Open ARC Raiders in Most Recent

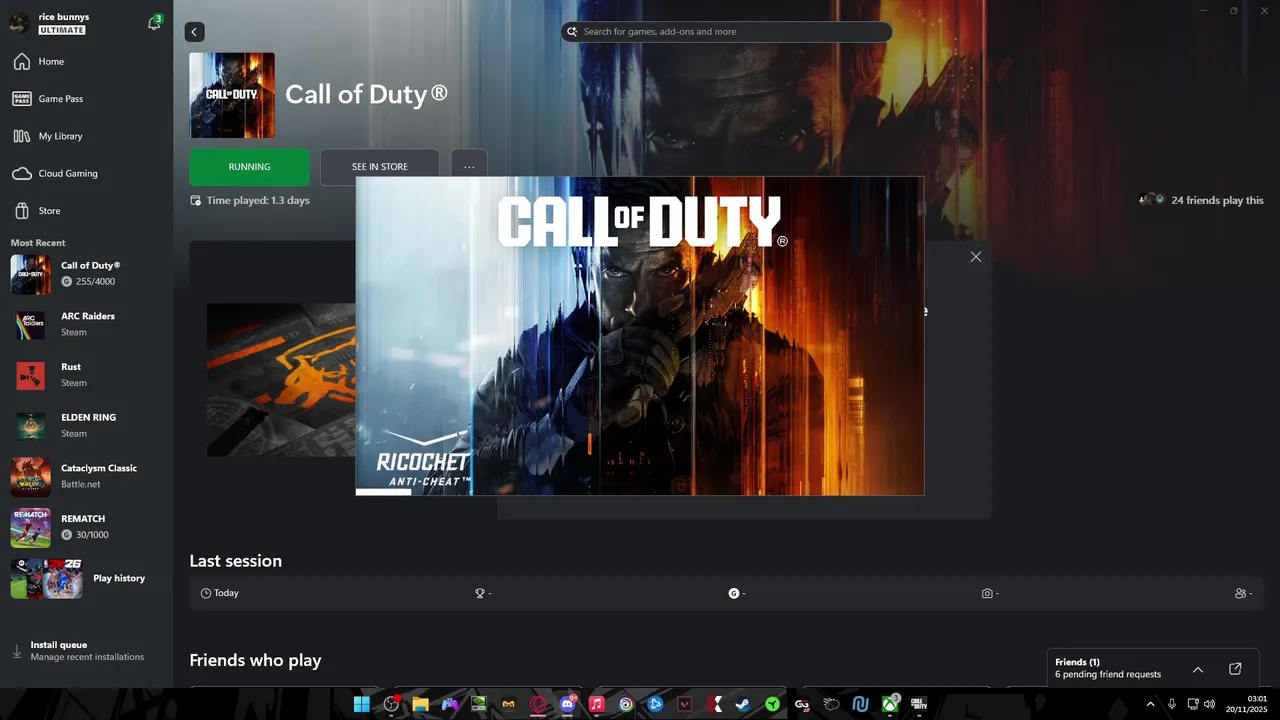click(x=87, y=324)
